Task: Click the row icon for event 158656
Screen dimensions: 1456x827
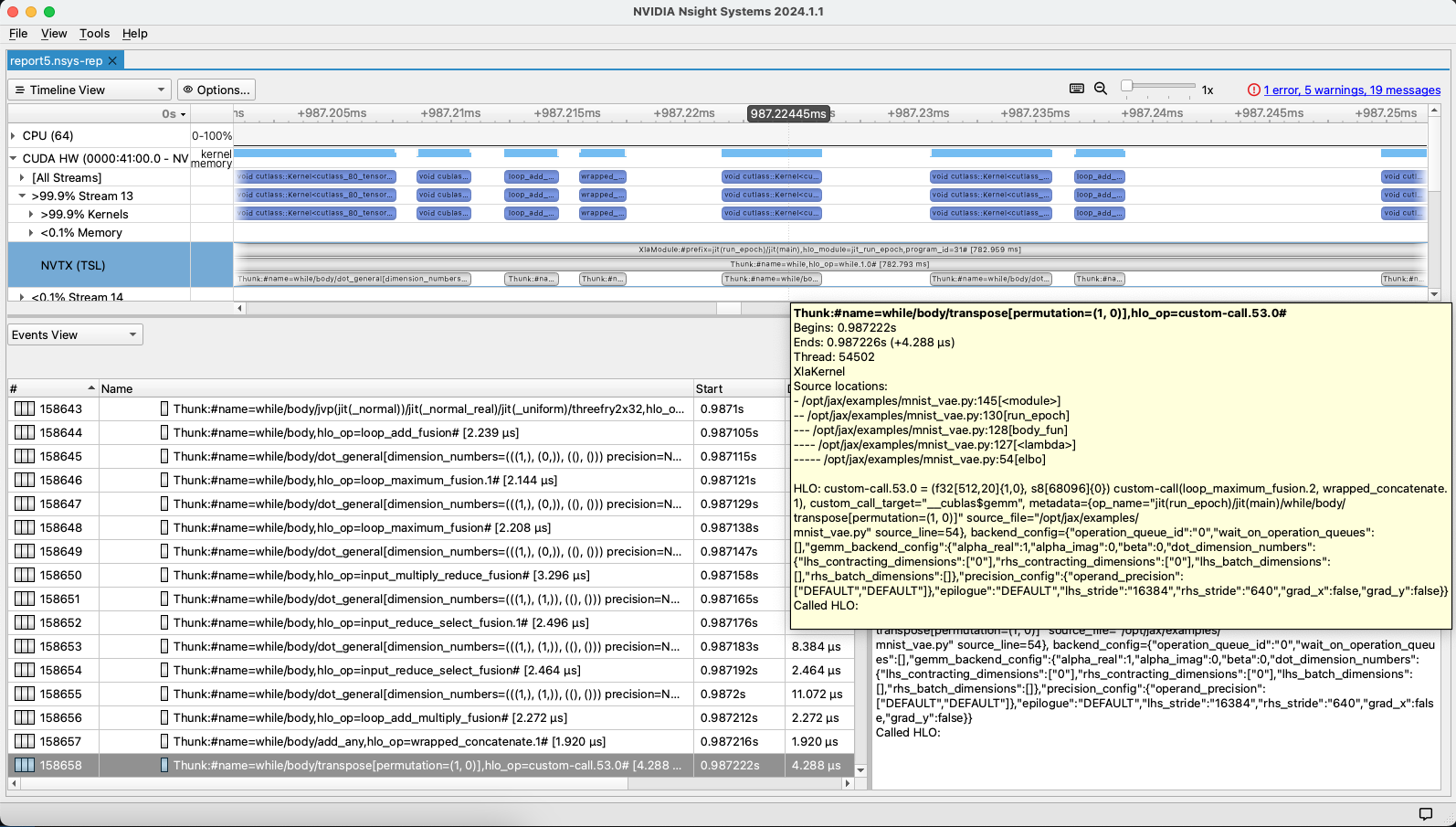Action: pos(25,717)
